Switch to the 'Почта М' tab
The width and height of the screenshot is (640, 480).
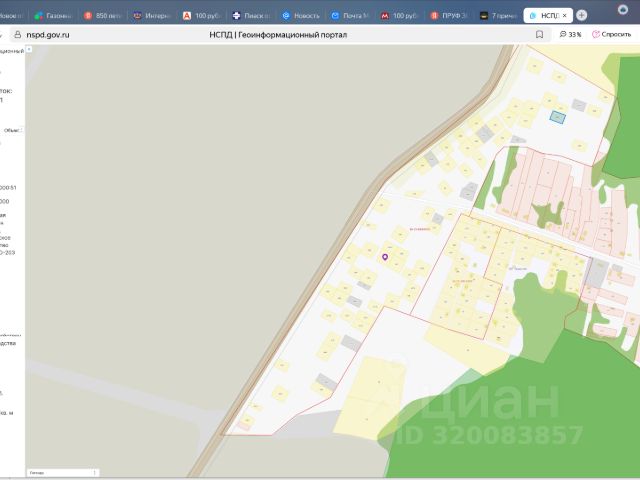[350, 16]
